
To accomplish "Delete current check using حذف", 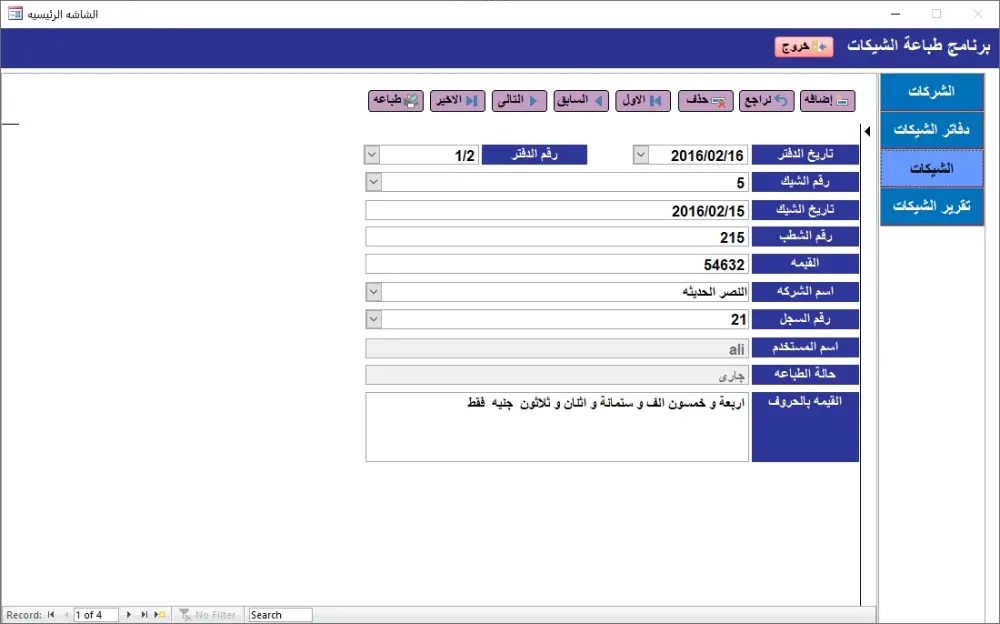I will pyautogui.click(x=706, y=100).
